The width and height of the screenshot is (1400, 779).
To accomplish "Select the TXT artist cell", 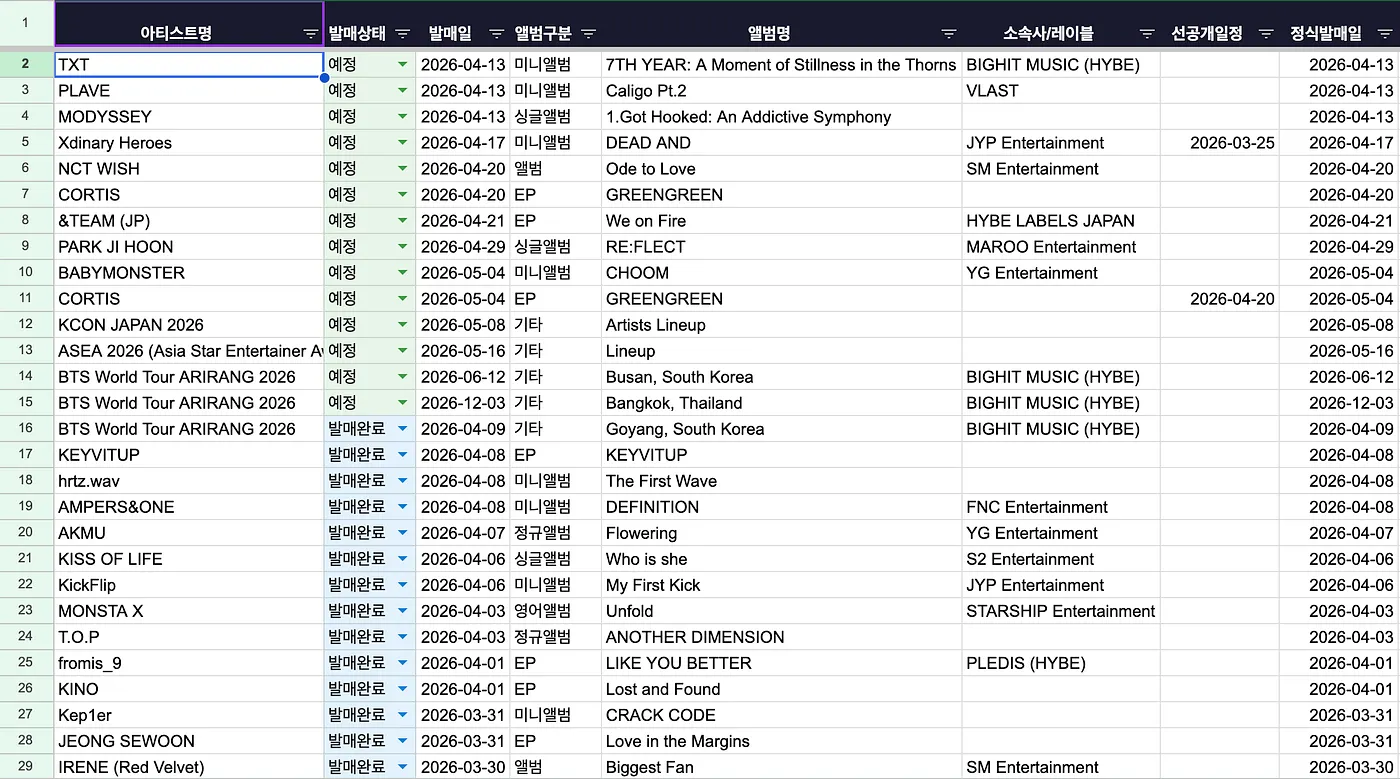I will [189, 65].
